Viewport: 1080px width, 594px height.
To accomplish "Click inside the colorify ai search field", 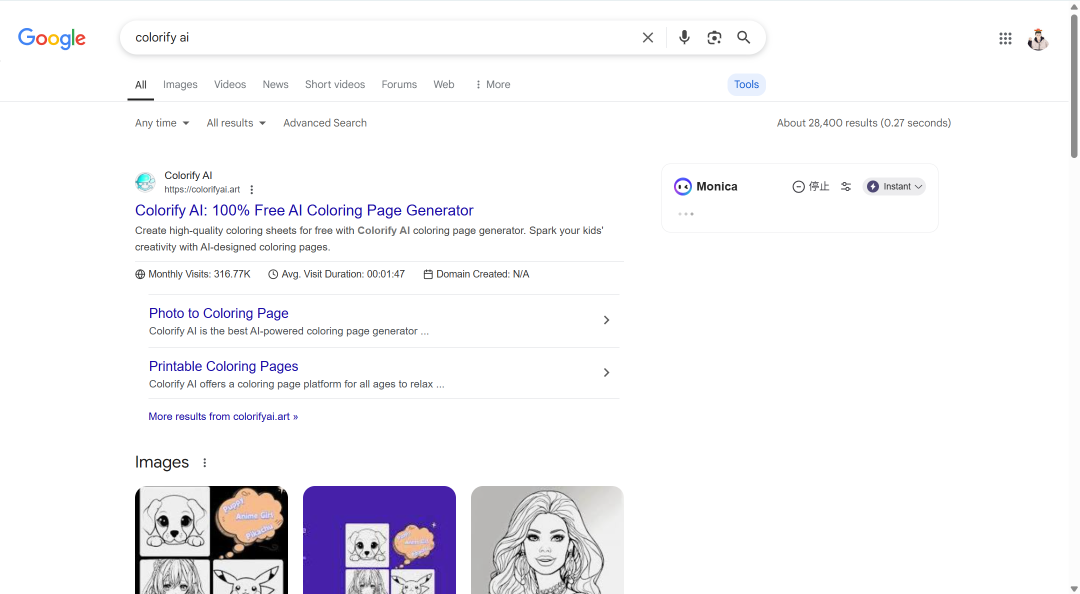I will pos(379,37).
